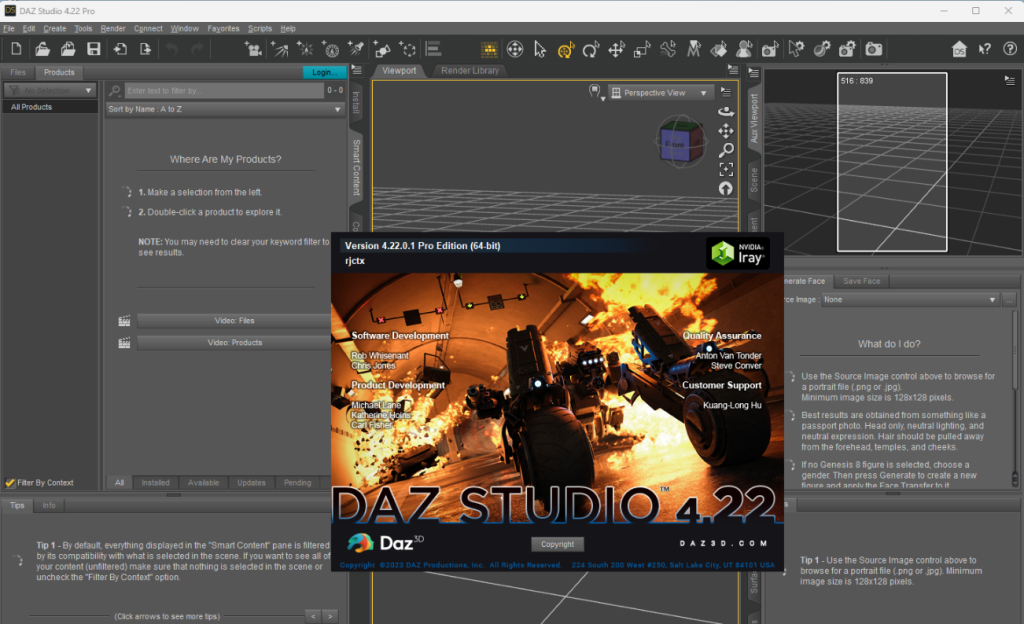This screenshot has width=1024, height=624.
Task: Select the Rotate tool in toolbar
Action: tap(590, 49)
